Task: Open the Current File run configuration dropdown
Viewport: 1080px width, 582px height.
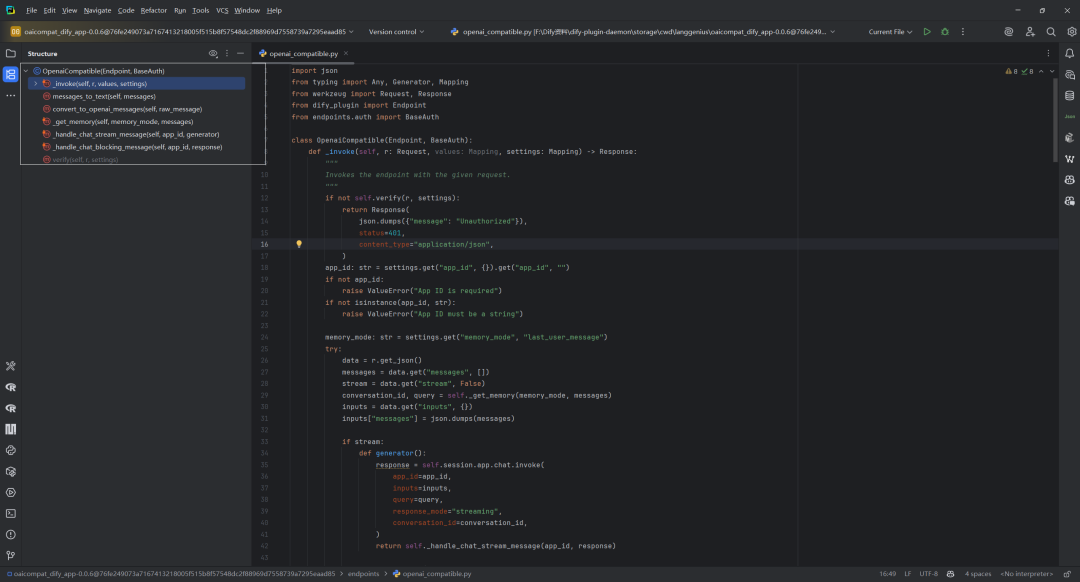Action: [x=890, y=32]
